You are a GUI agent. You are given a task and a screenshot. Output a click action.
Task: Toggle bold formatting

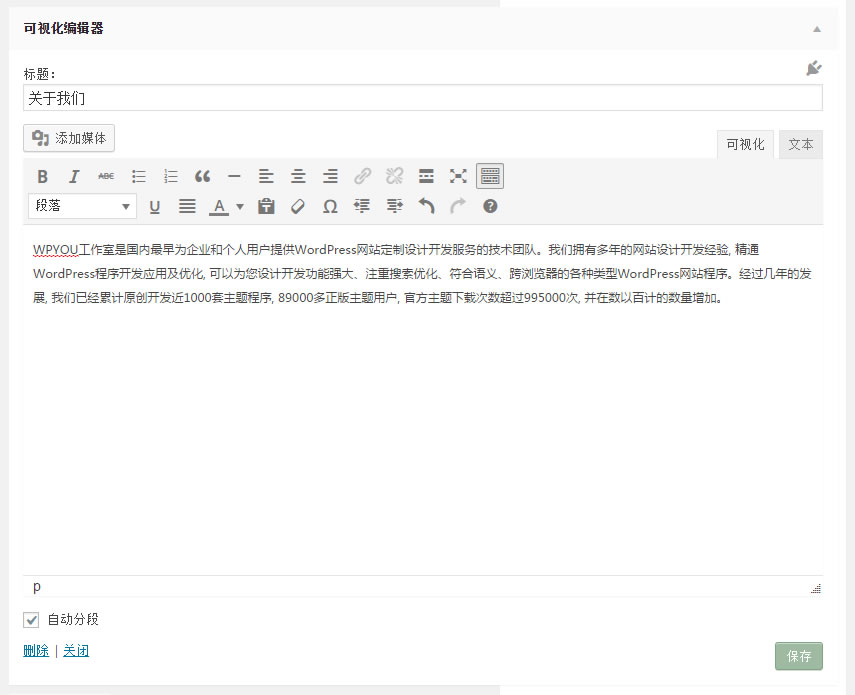pos(42,176)
